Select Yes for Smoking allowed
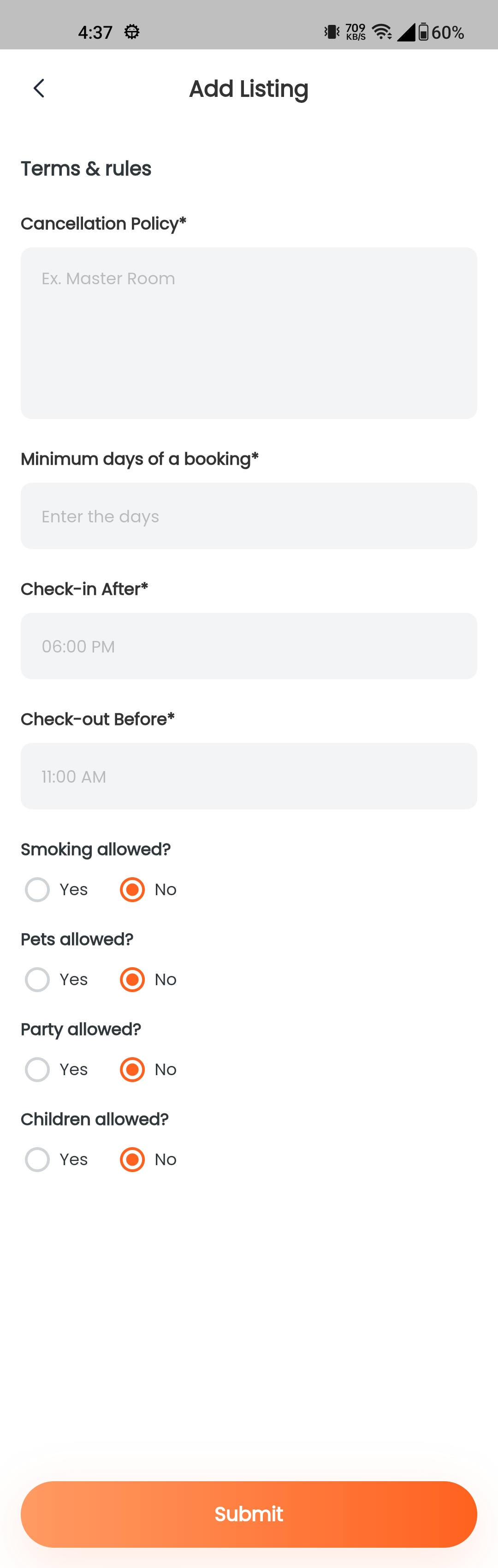This screenshot has height=1568, width=498. pyautogui.click(x=37, y=889)
